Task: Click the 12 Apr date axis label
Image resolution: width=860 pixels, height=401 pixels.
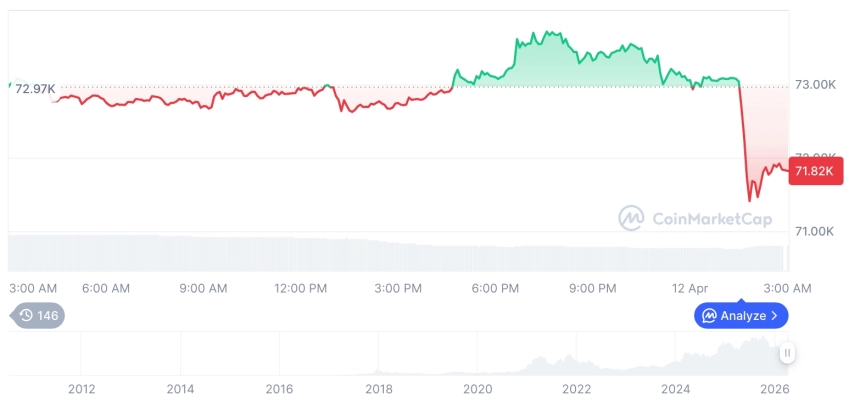Action: coord(687,288)
